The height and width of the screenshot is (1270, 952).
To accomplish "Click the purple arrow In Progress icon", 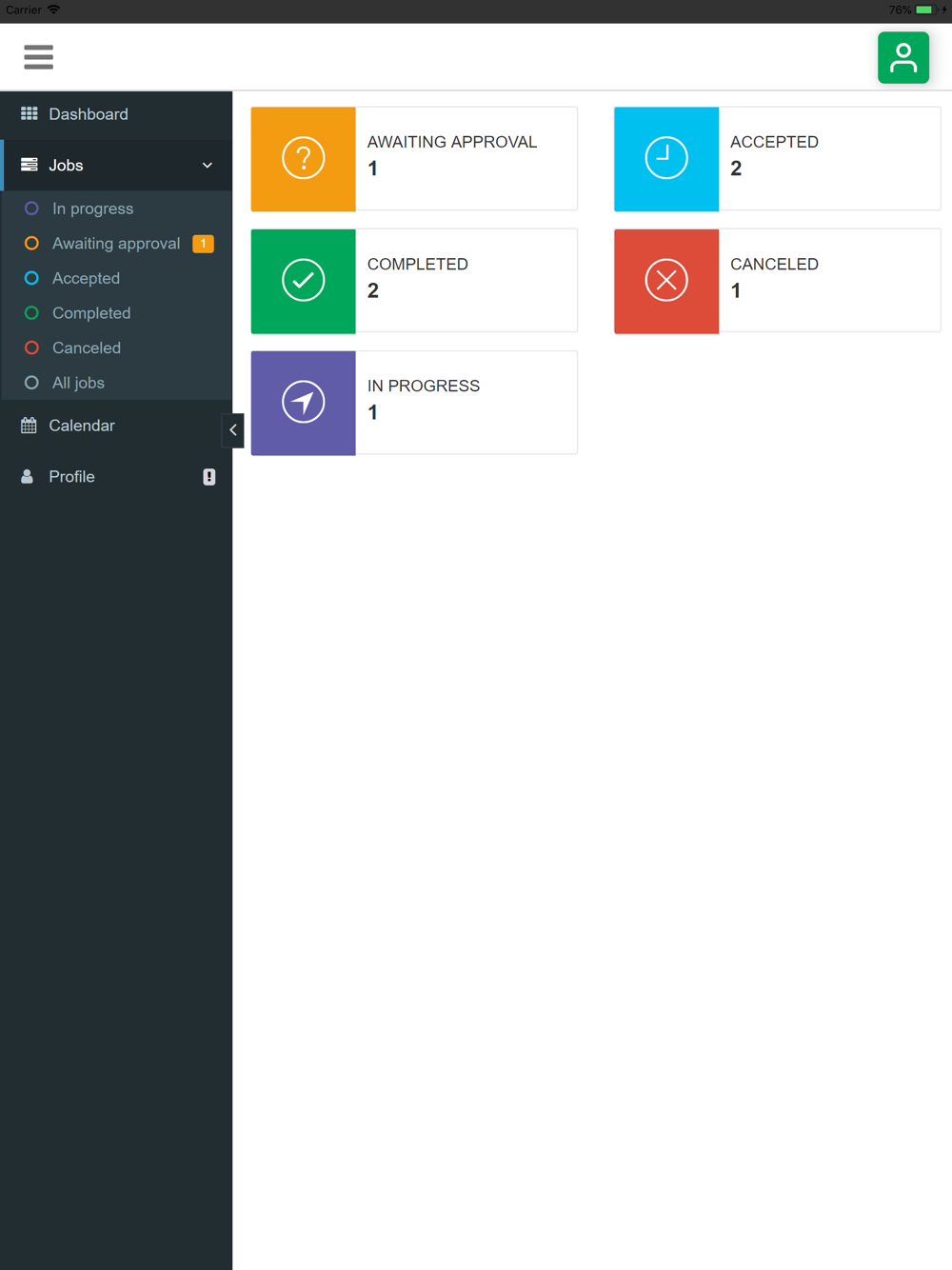I will coord(304,403).
